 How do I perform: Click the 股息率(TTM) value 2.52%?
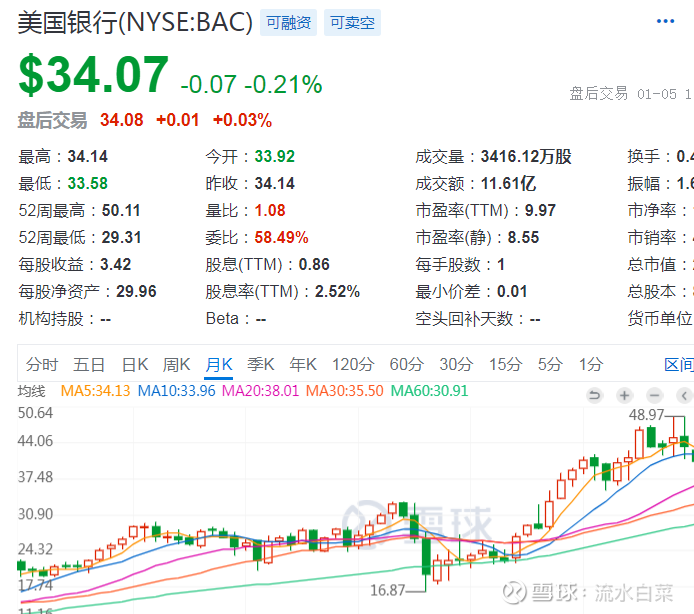coord(337,291)
